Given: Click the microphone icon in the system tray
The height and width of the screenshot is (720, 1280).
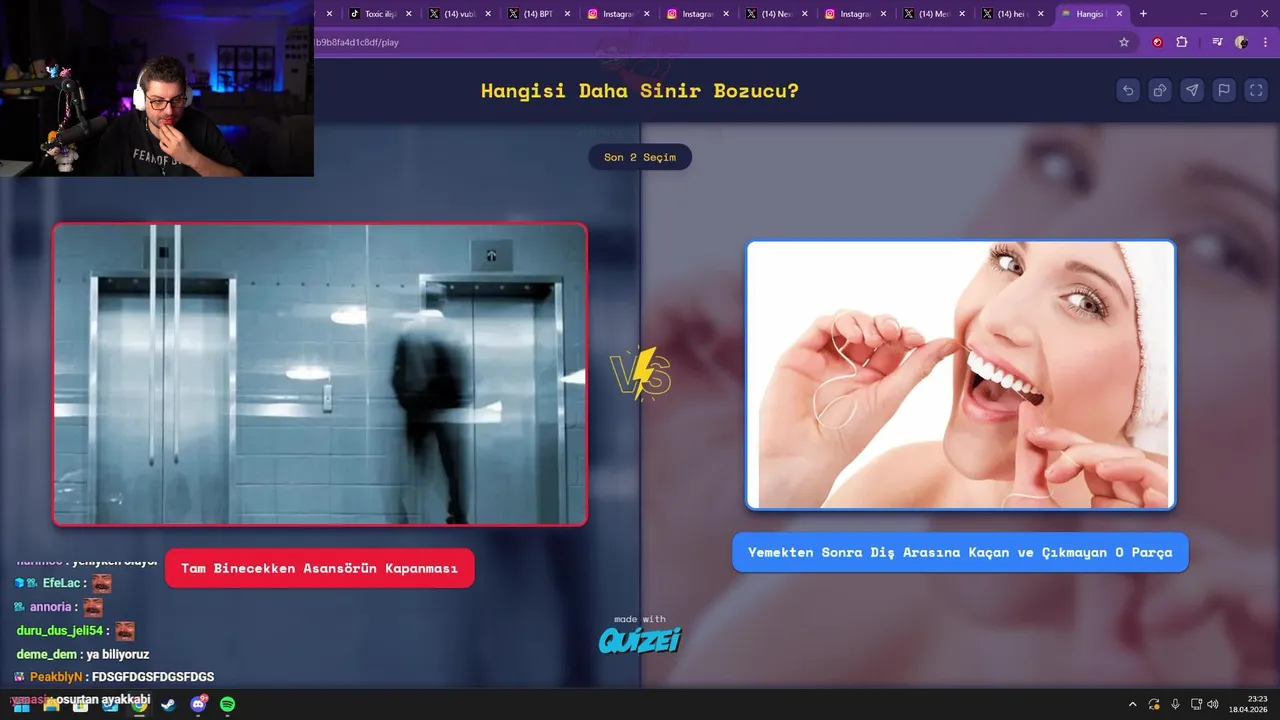Looking at the screenshot, I should [x=1175, y=704].
